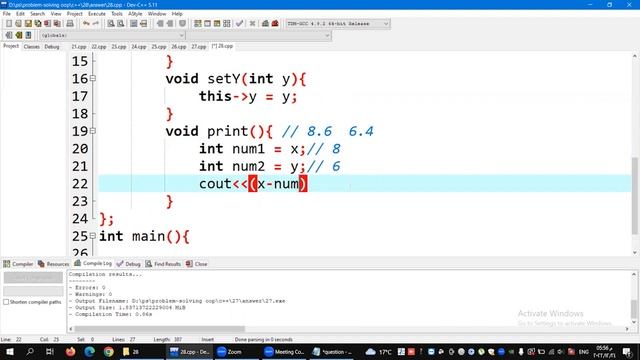Open the Tools menu
Screen dimensions: 640x360
click(x=117, y=13)
